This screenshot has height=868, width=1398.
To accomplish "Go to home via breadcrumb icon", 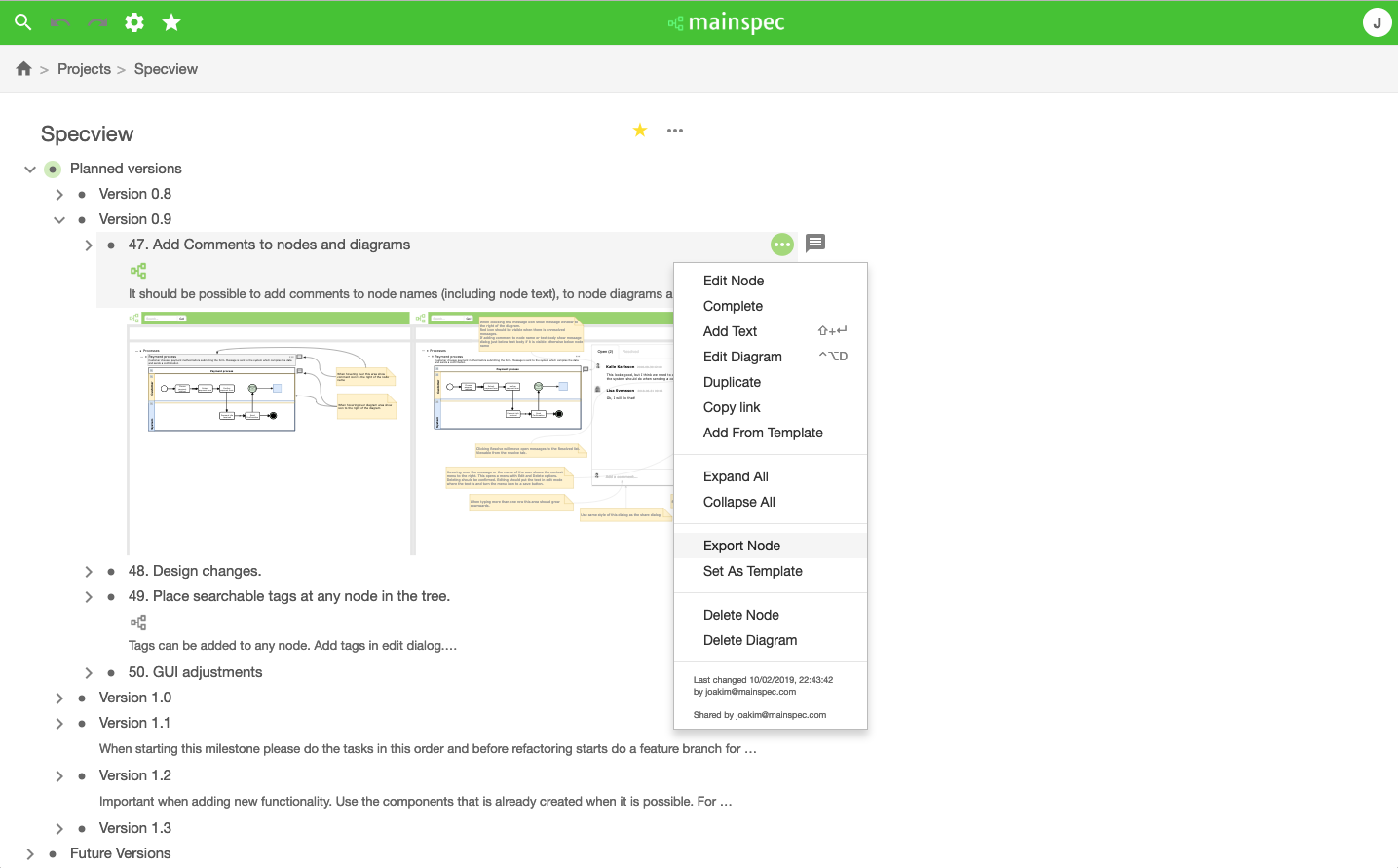I will [x=24, y=69].
